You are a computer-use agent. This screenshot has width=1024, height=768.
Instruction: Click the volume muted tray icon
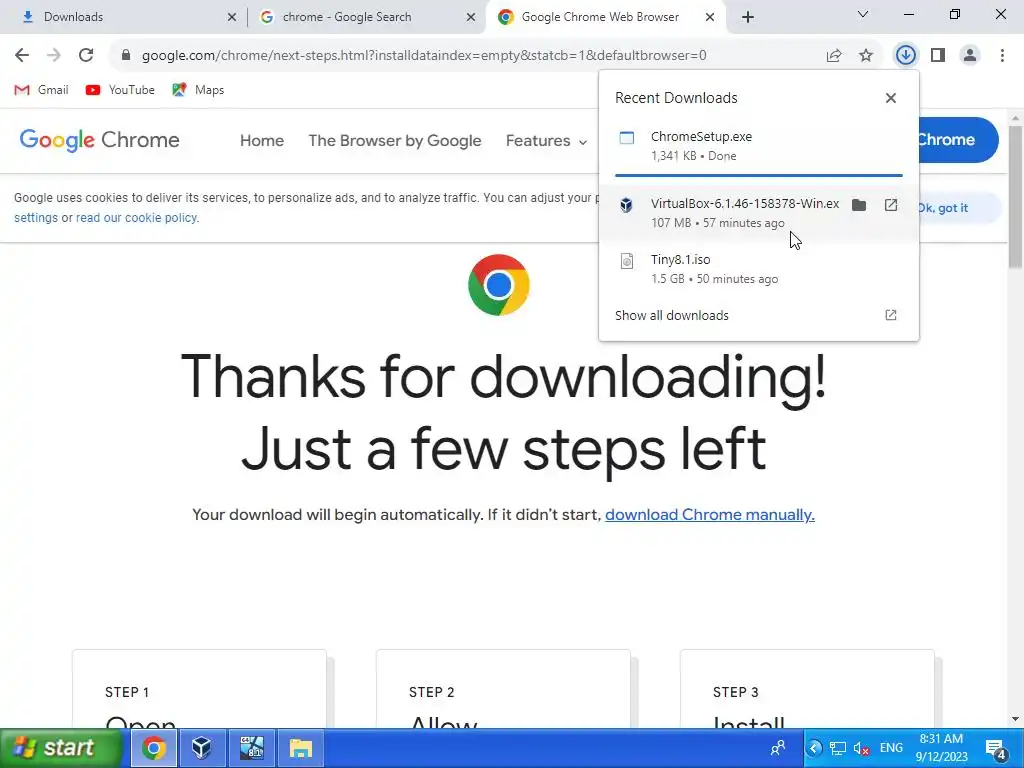[861, 748]
